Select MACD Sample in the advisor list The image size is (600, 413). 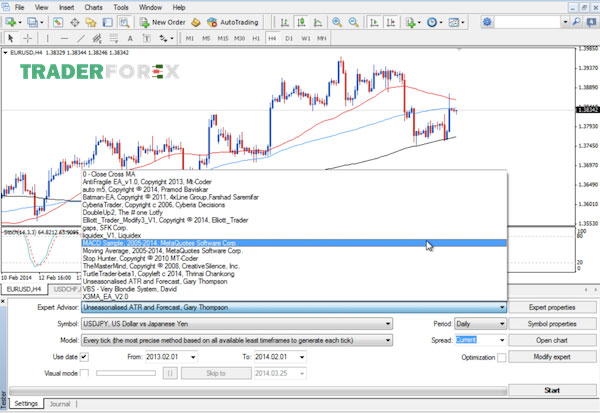point(294,243)
